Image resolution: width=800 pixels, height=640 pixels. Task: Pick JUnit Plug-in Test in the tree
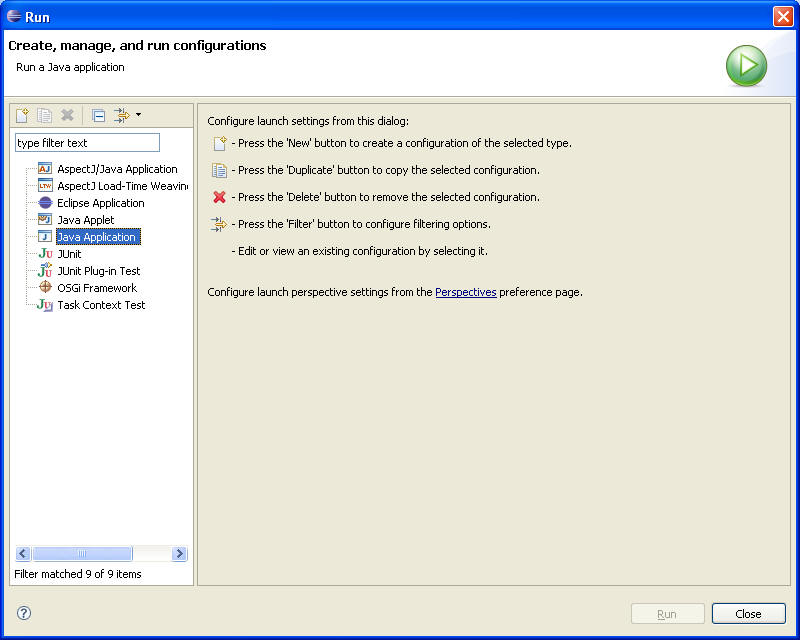click(98, 271)
